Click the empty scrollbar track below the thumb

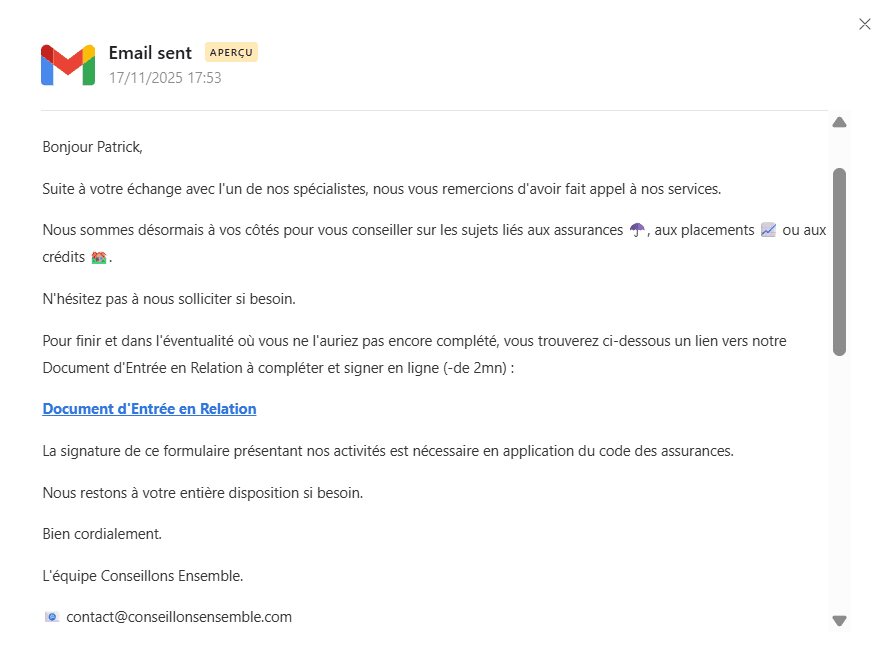[x=840, y=480]
